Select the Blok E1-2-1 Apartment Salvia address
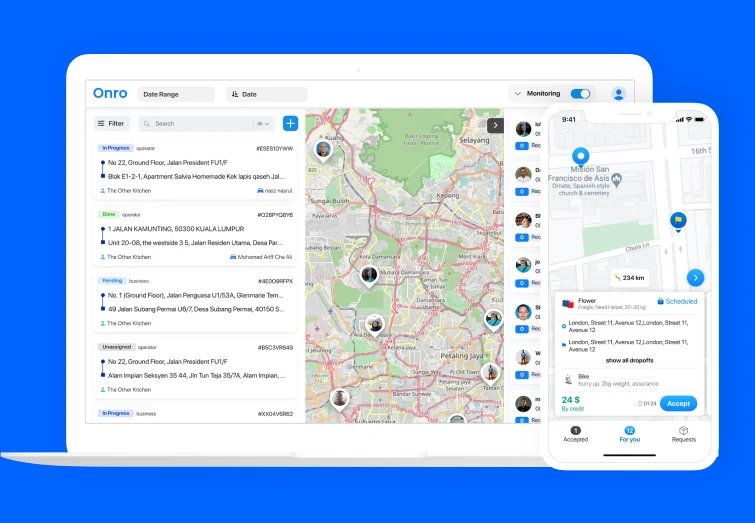 tap(196, 177)
